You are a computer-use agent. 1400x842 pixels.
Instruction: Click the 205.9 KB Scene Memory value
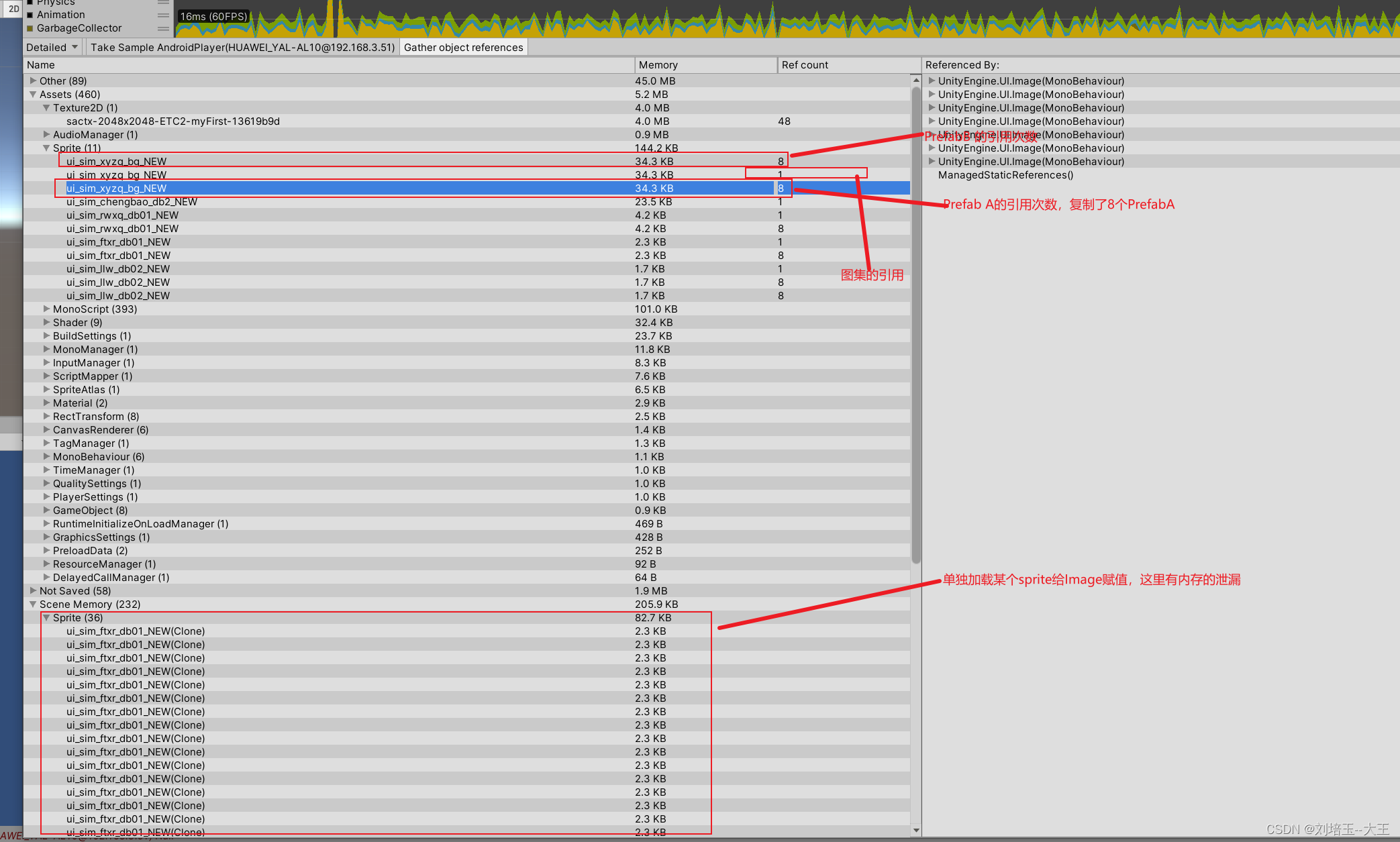pyautogui.click(x=656, y=604)
